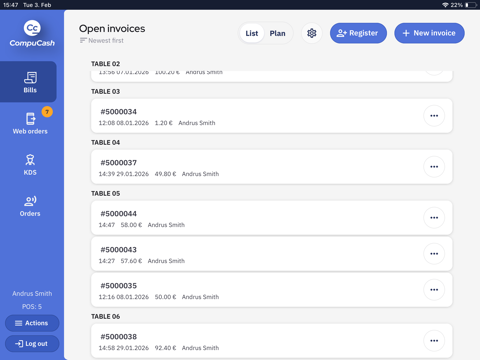Viewport: 480px width, 360px height.
Task: Open more options for invoice #5000035
Action: point(434,290)
